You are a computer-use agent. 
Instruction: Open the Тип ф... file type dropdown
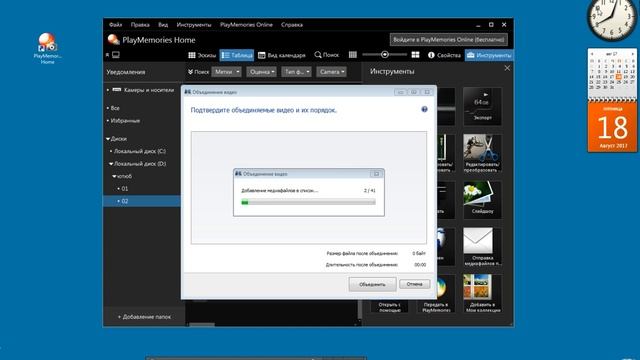(296, 72)
